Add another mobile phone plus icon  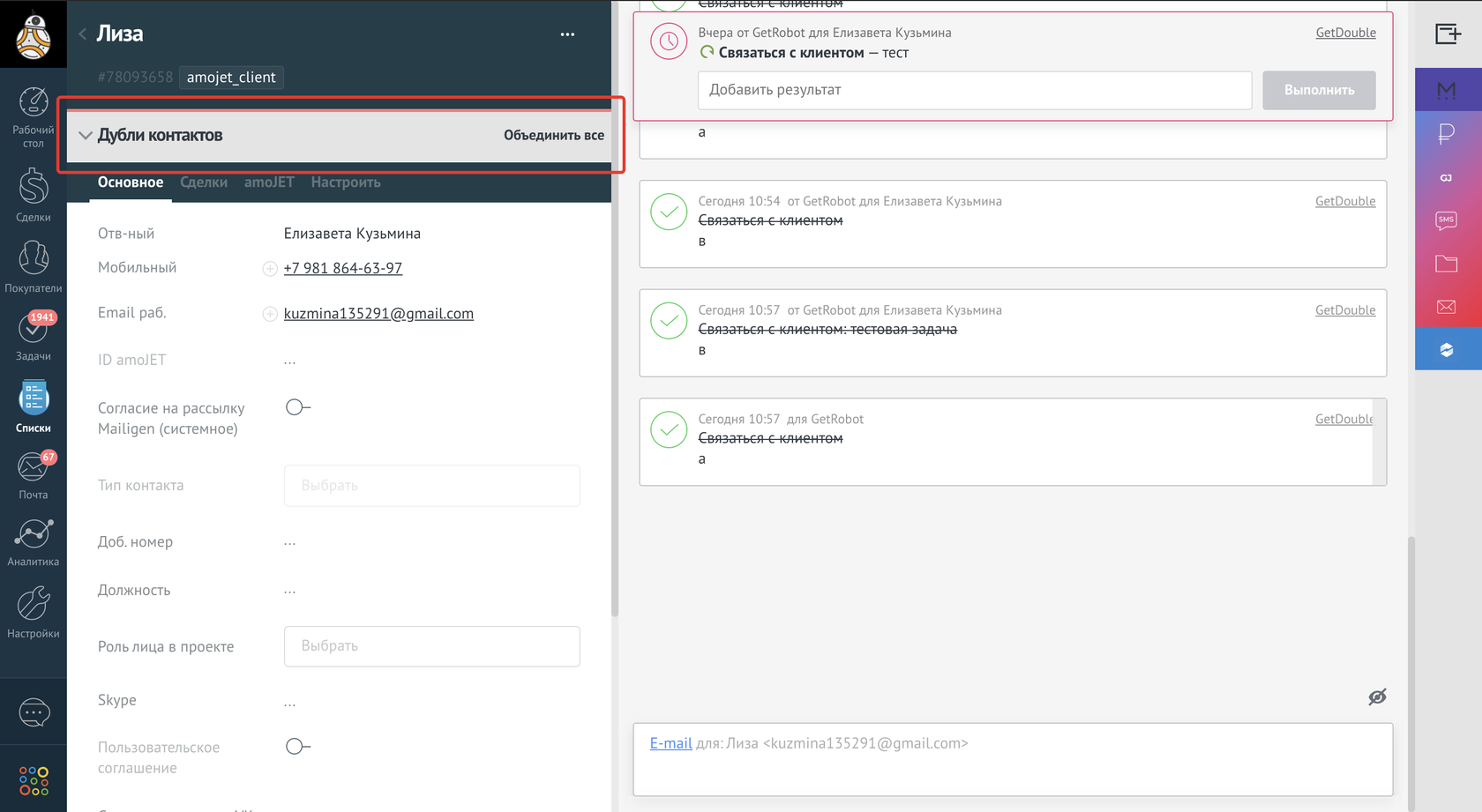(270, 269)
